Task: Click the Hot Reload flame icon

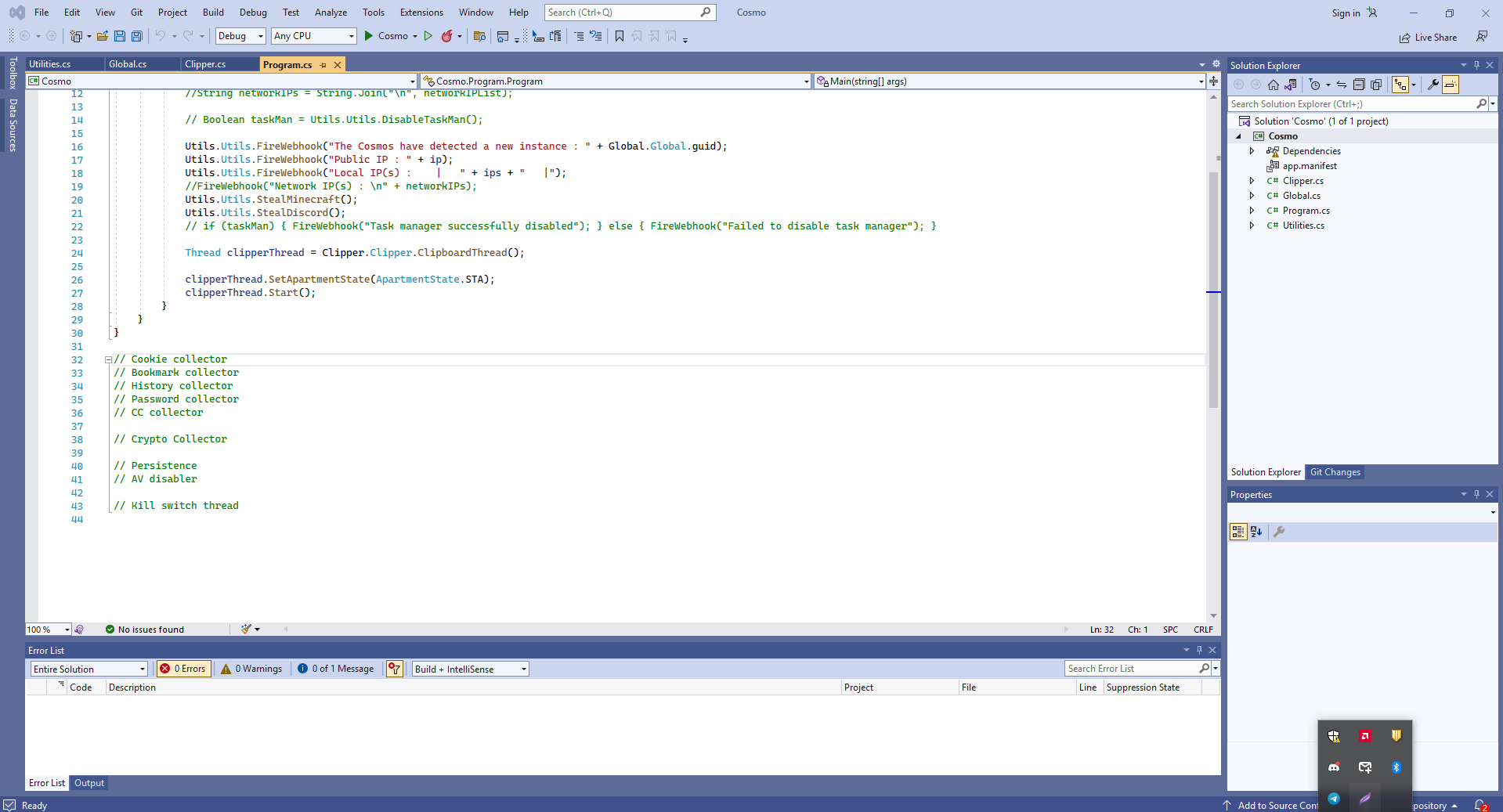Action: (x=447, y=36)
